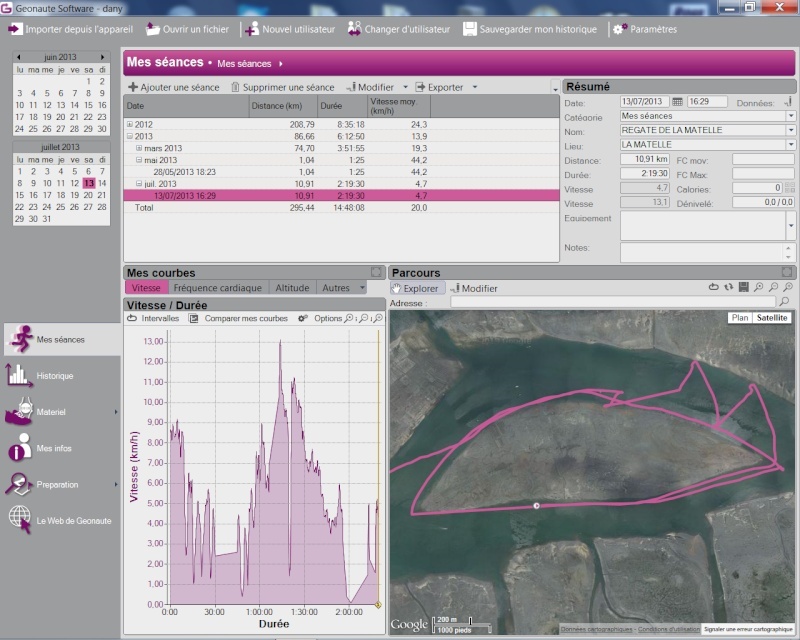Sort by Vitesse moy. column header
Image resolution: width=800 pixels, height=640 pixels.
[x=399, y=106]
